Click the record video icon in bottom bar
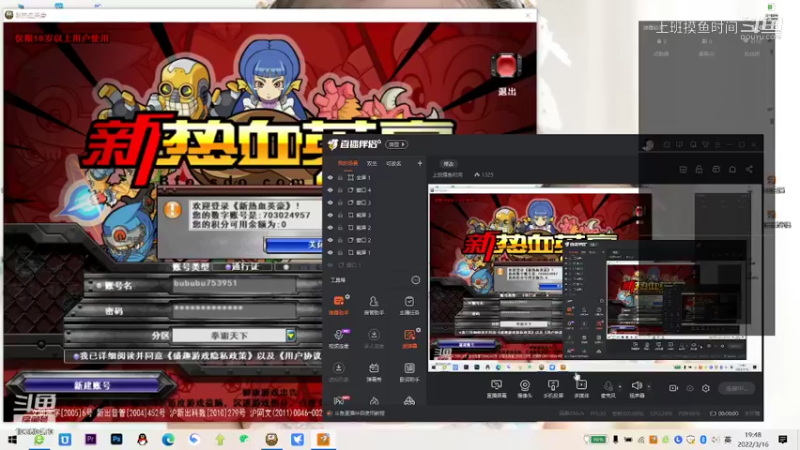The width and height of the screenshot is (800, 450). [x=673, y=388]
